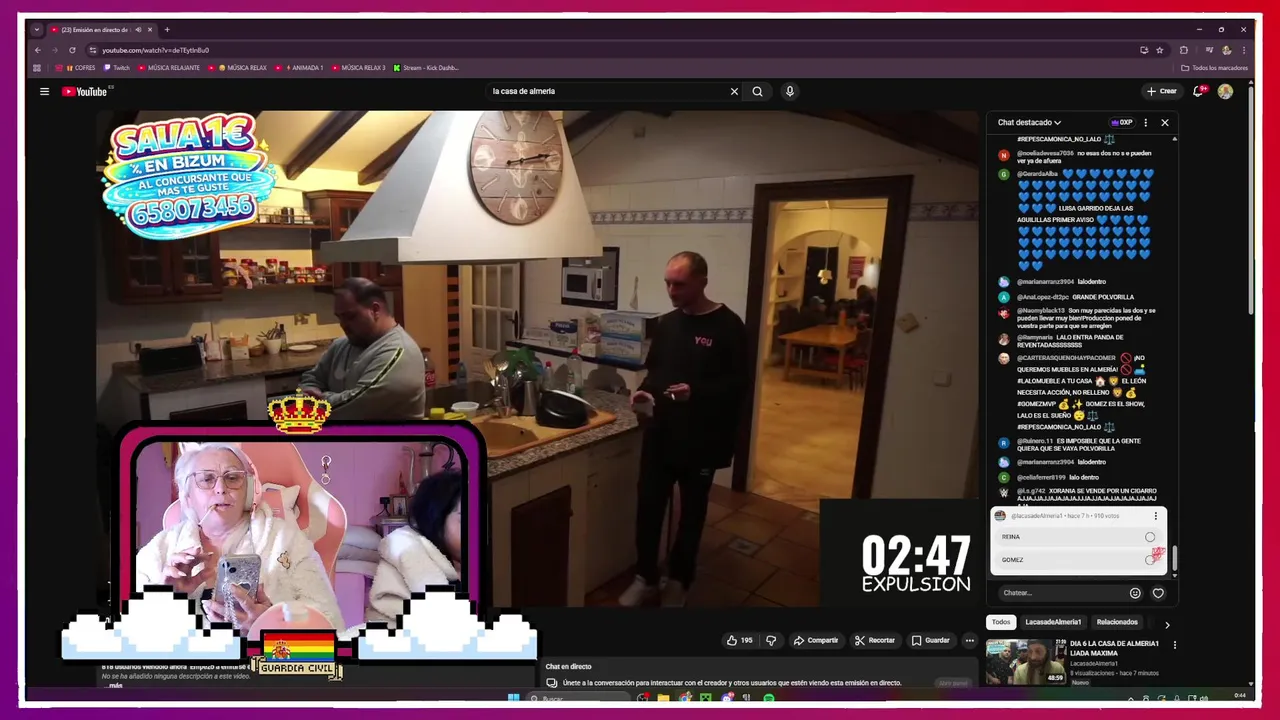Expand the Chat destacado dropdown
1280x720 pixels.
1029,122
